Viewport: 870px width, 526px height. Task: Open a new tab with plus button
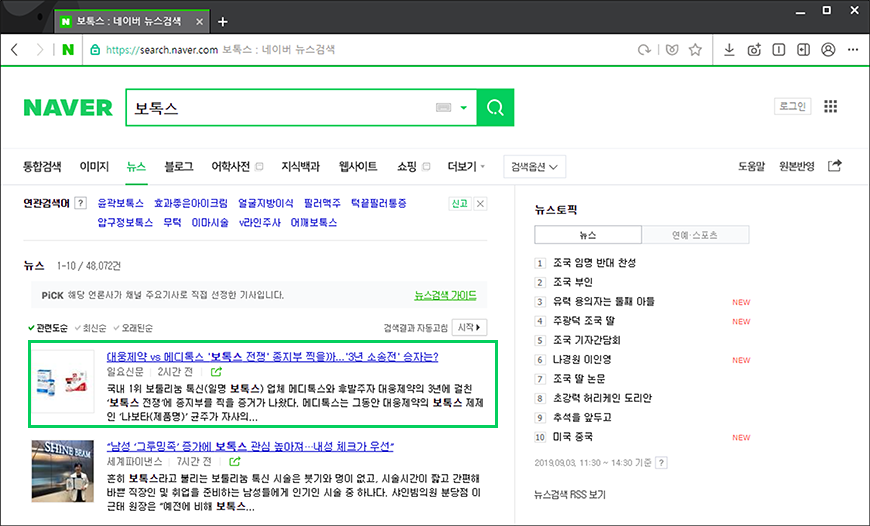pyautogui.click(x=222, y=22)
